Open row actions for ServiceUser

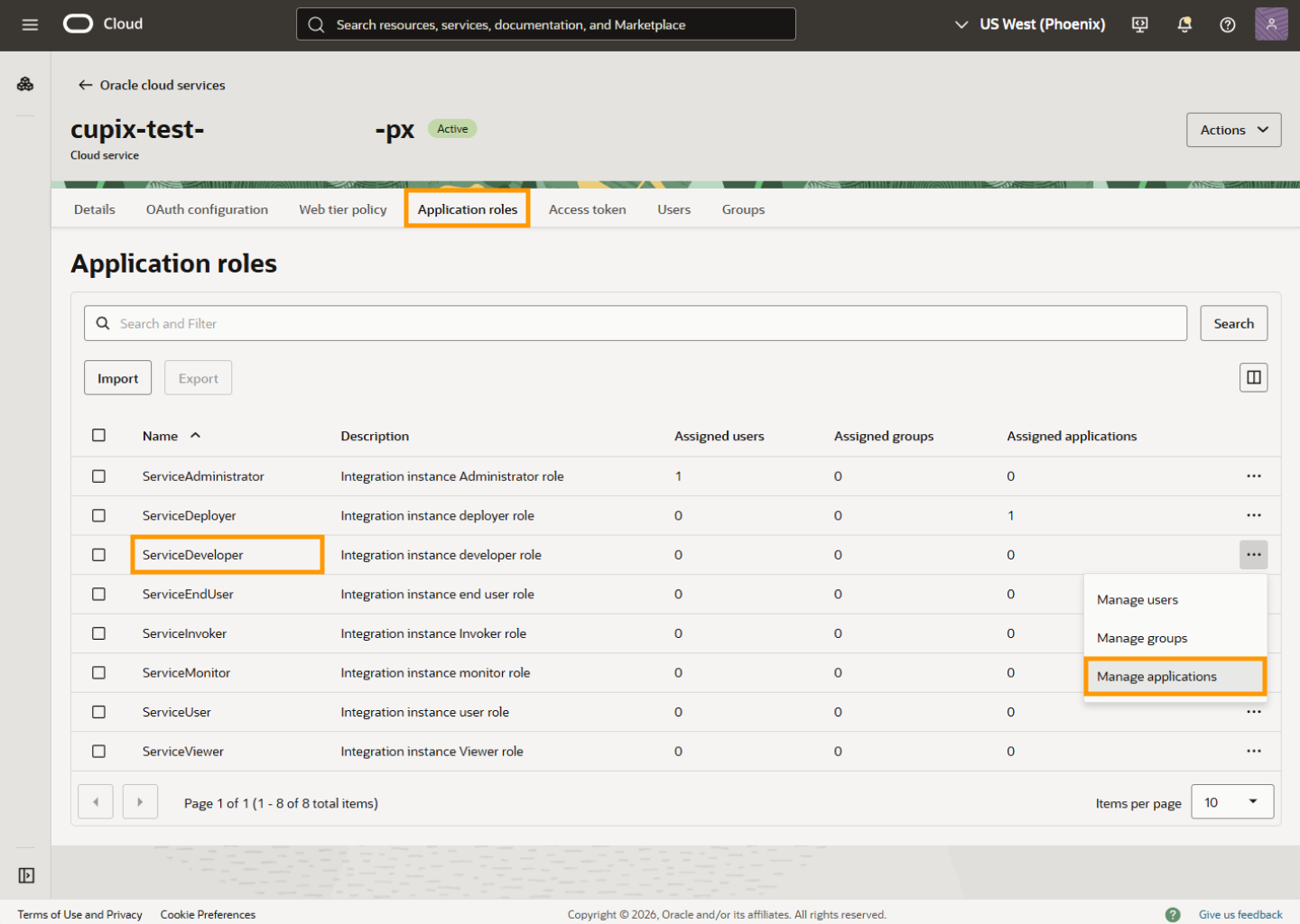pos(1253,712)
